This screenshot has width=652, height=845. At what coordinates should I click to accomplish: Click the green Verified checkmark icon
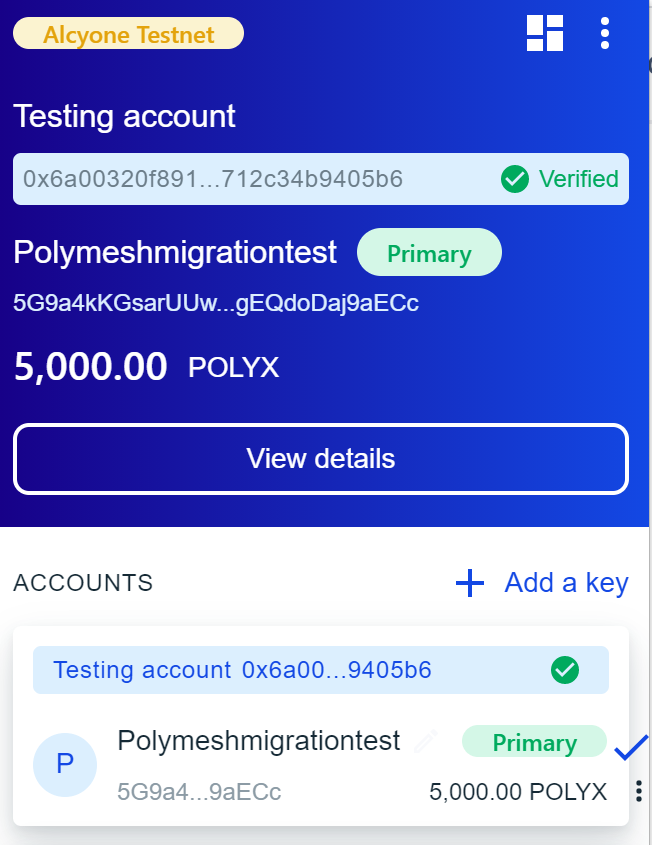514,179
